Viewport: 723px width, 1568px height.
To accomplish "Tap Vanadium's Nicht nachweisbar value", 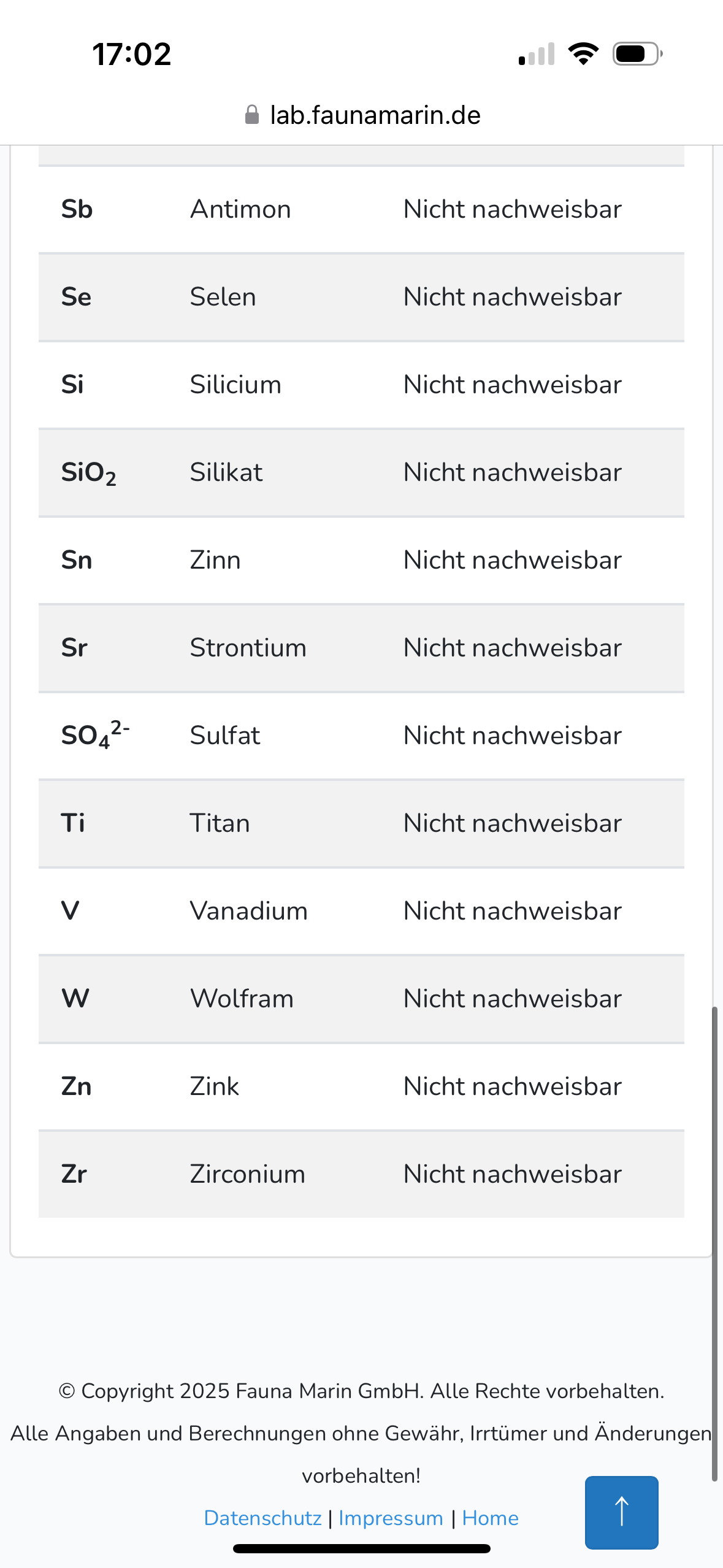I will coord(512,911).
